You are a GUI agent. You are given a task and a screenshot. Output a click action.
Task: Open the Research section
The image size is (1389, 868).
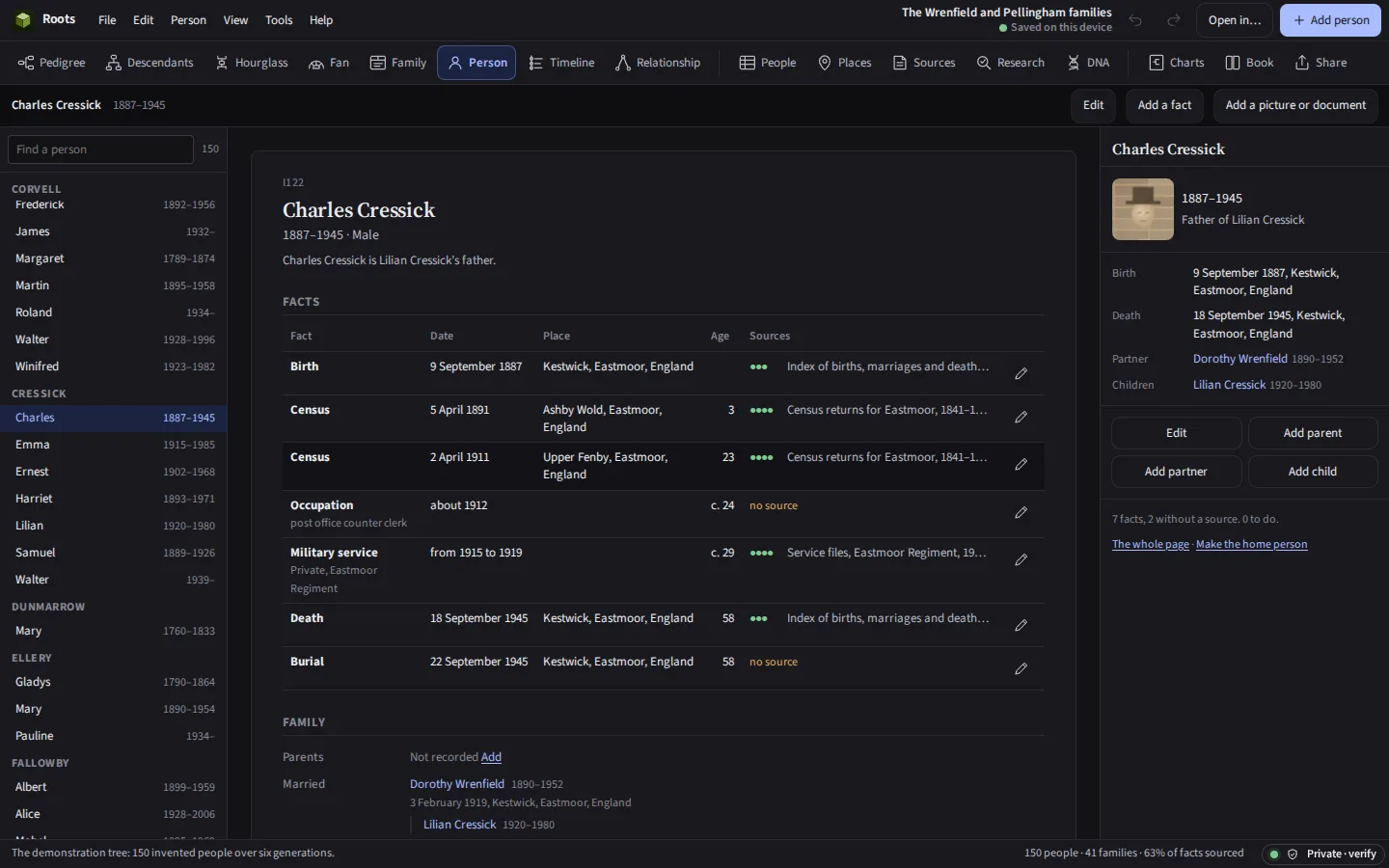[1011, 63]
